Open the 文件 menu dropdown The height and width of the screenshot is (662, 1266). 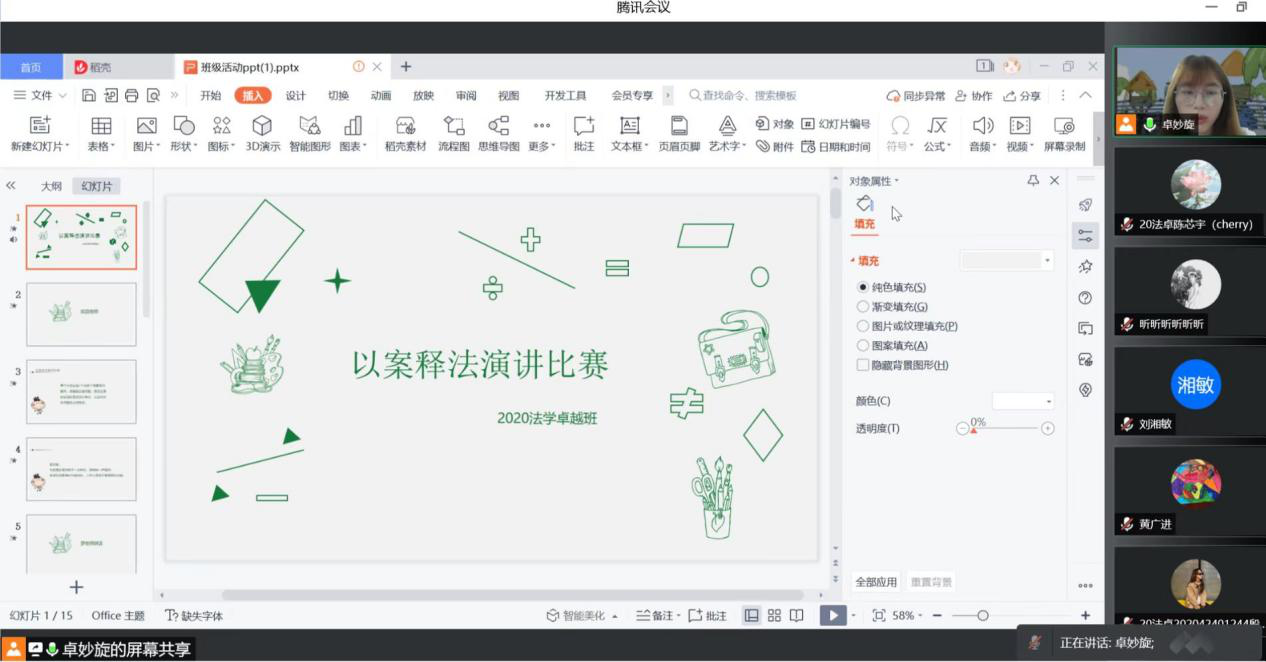[x=40, y=96]
